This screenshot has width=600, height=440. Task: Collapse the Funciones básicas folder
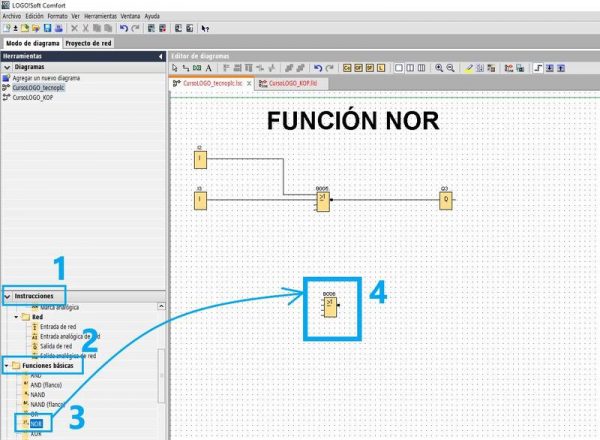click(x=8, y=366)
